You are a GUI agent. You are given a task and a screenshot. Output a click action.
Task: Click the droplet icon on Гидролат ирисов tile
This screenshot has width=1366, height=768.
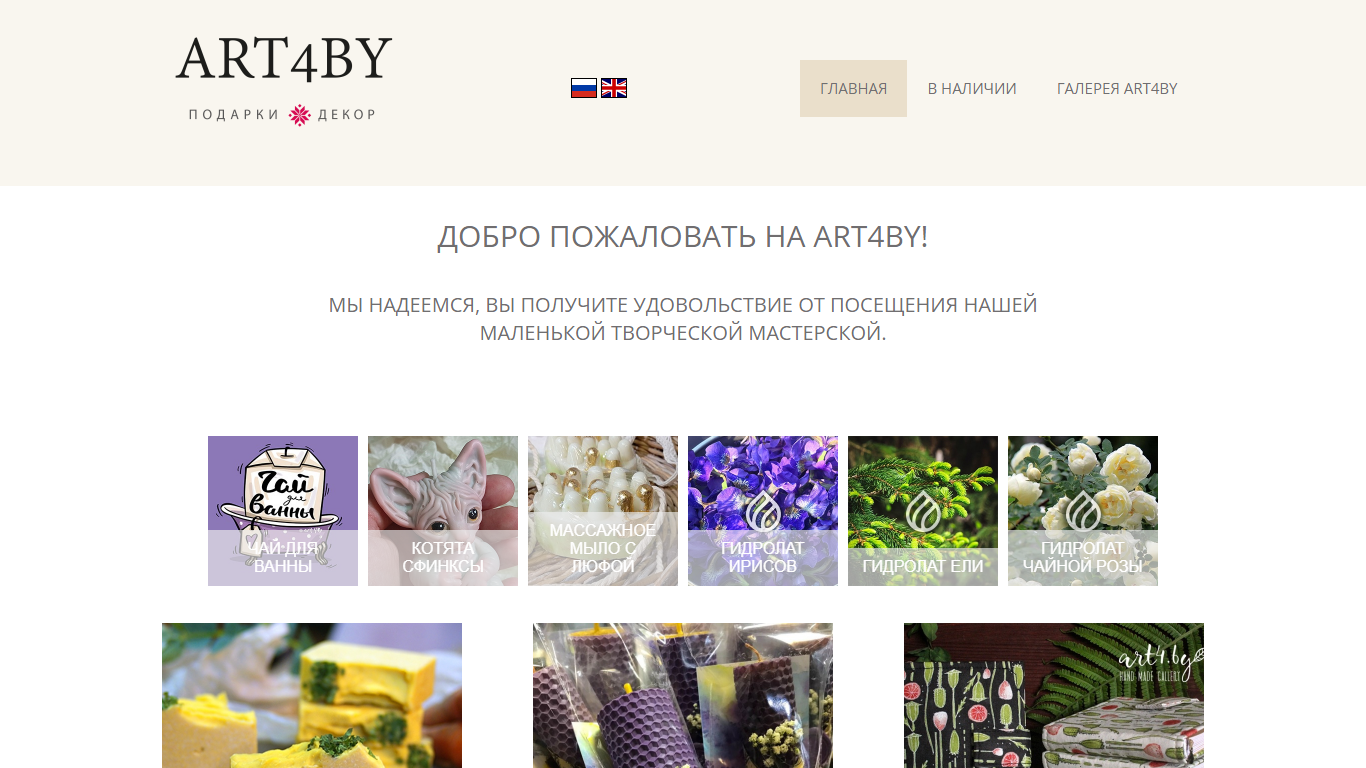(763, 510)
